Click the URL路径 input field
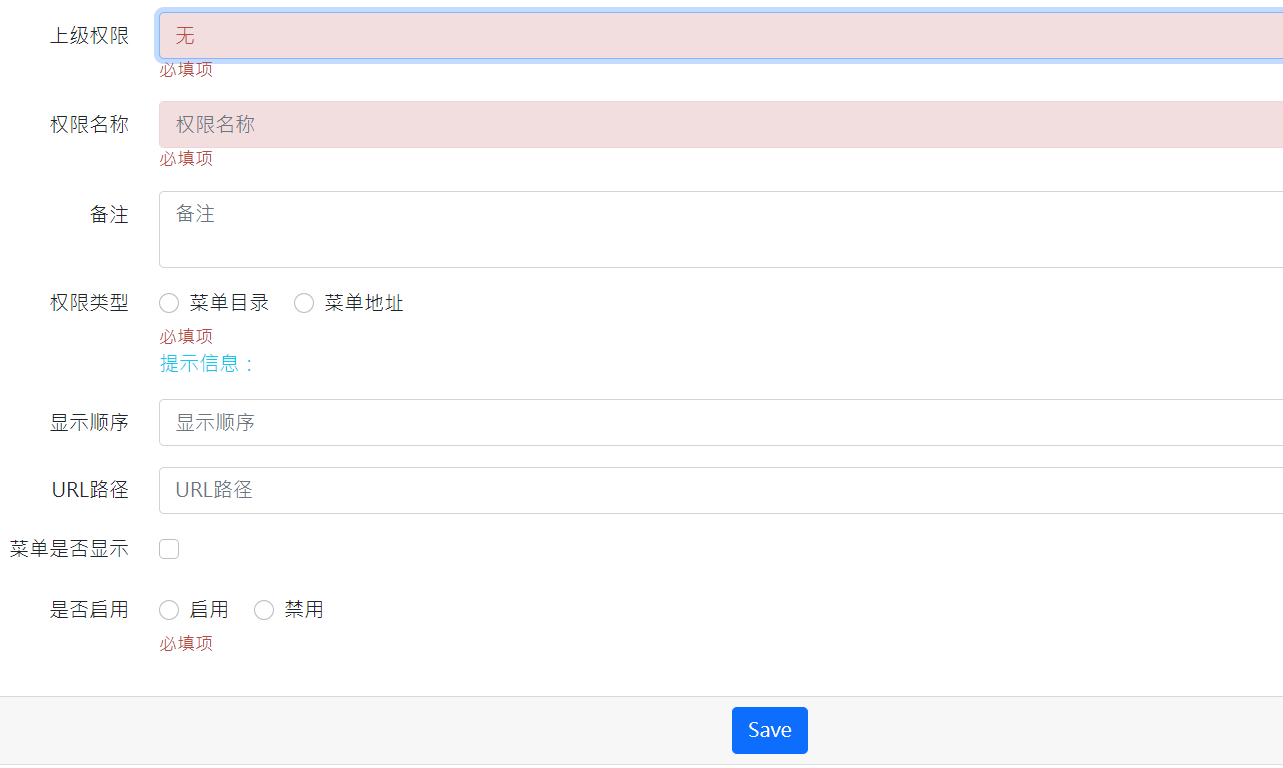This screenshot has height=768, width=1283. 721,490
